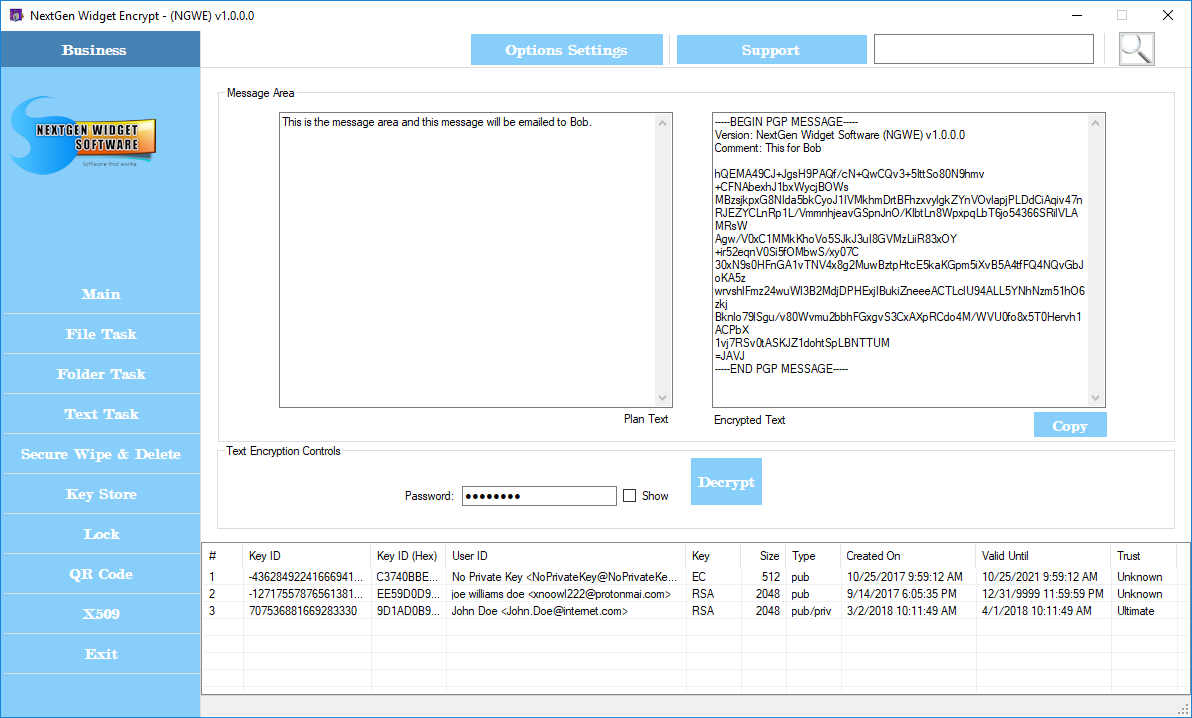Click the Created On column header
This screenshot has height=718, width=1192.
tap(908, 556)
